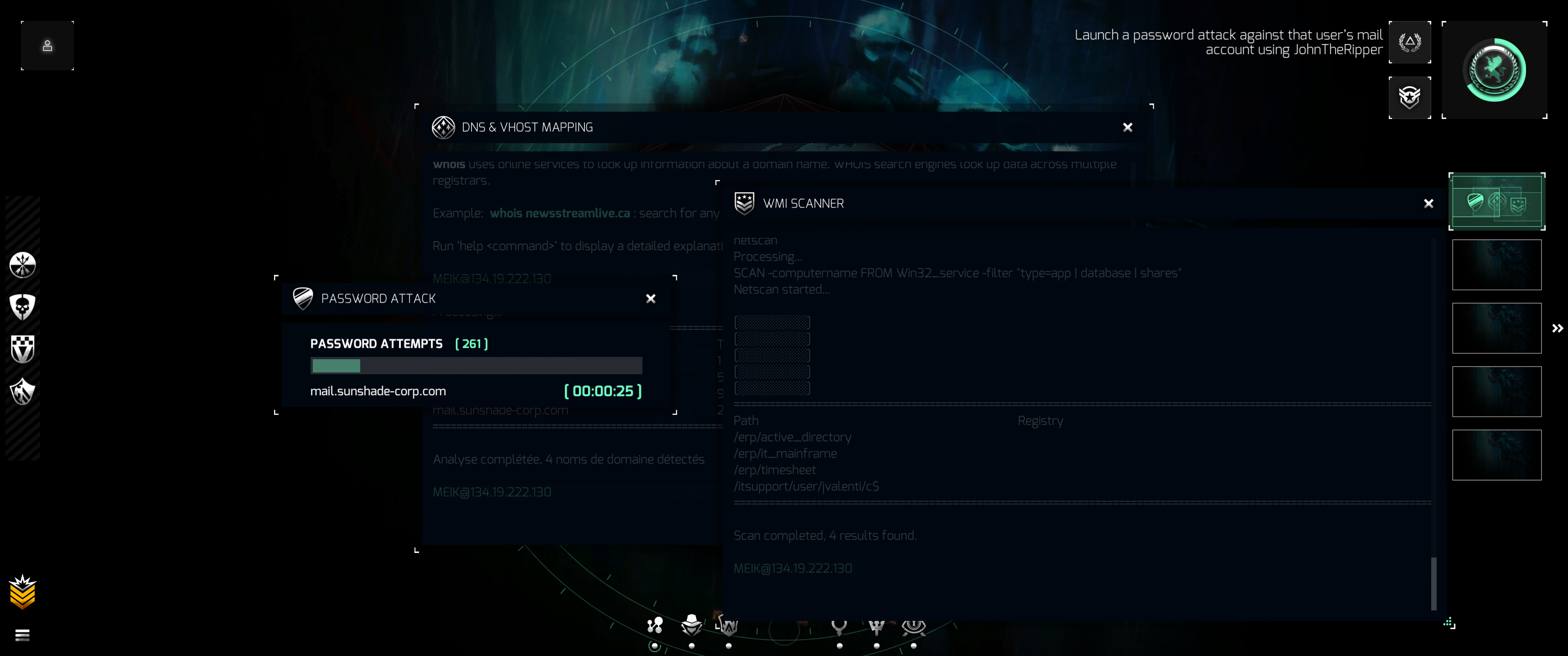Open the skull shield module in sidebar
Viewport: 1568px width, 656px height.
point(22,307)
